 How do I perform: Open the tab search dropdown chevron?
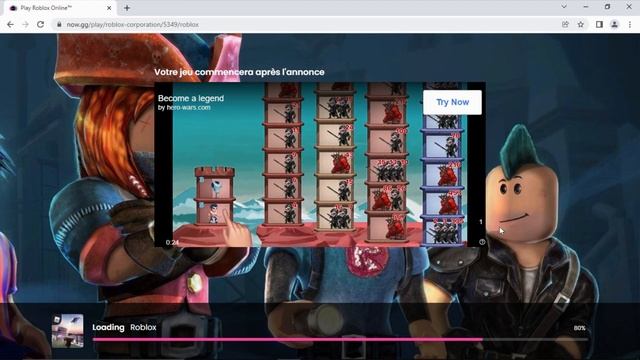564,7
